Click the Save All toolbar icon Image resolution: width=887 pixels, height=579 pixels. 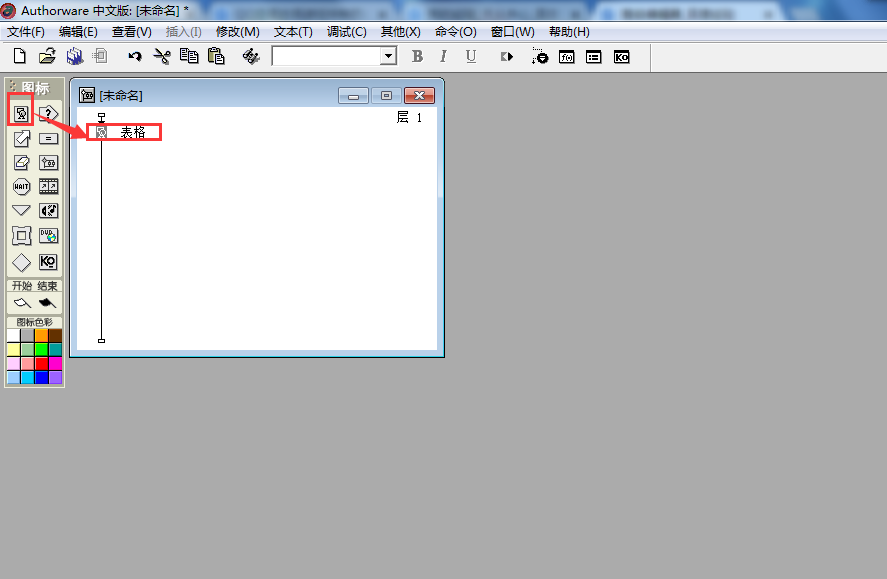tap(75, 56)
